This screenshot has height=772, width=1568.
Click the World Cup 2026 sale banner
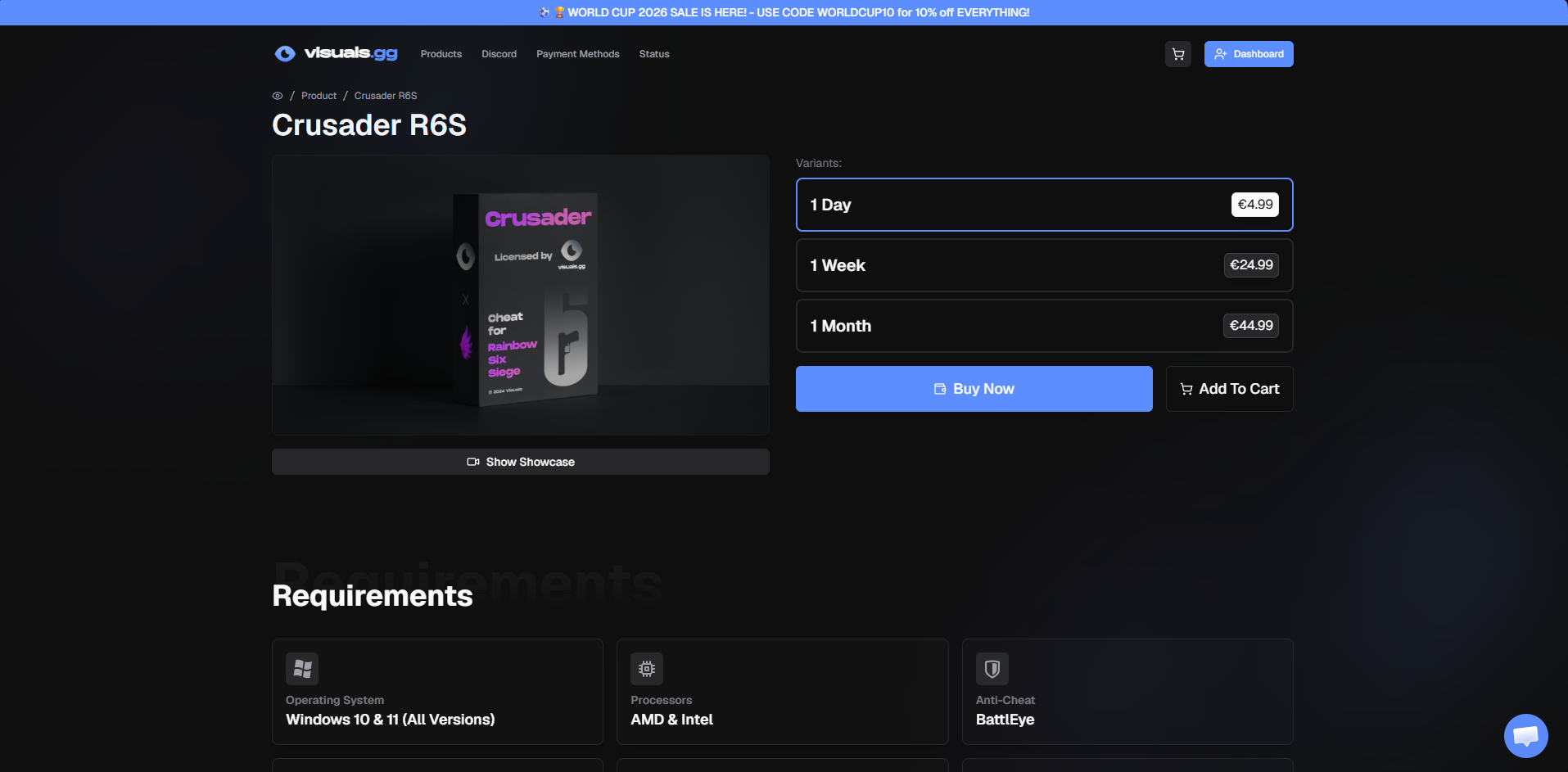(x=784, y=12)
